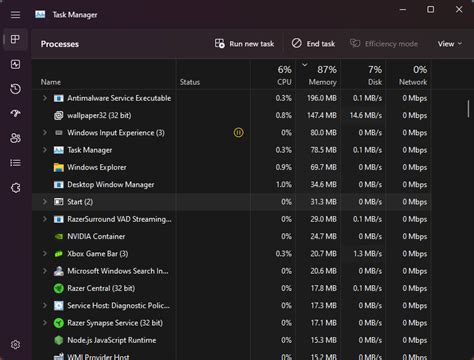Open Task Manager settings gear
The image size is (474, 360).
[15, 345]
